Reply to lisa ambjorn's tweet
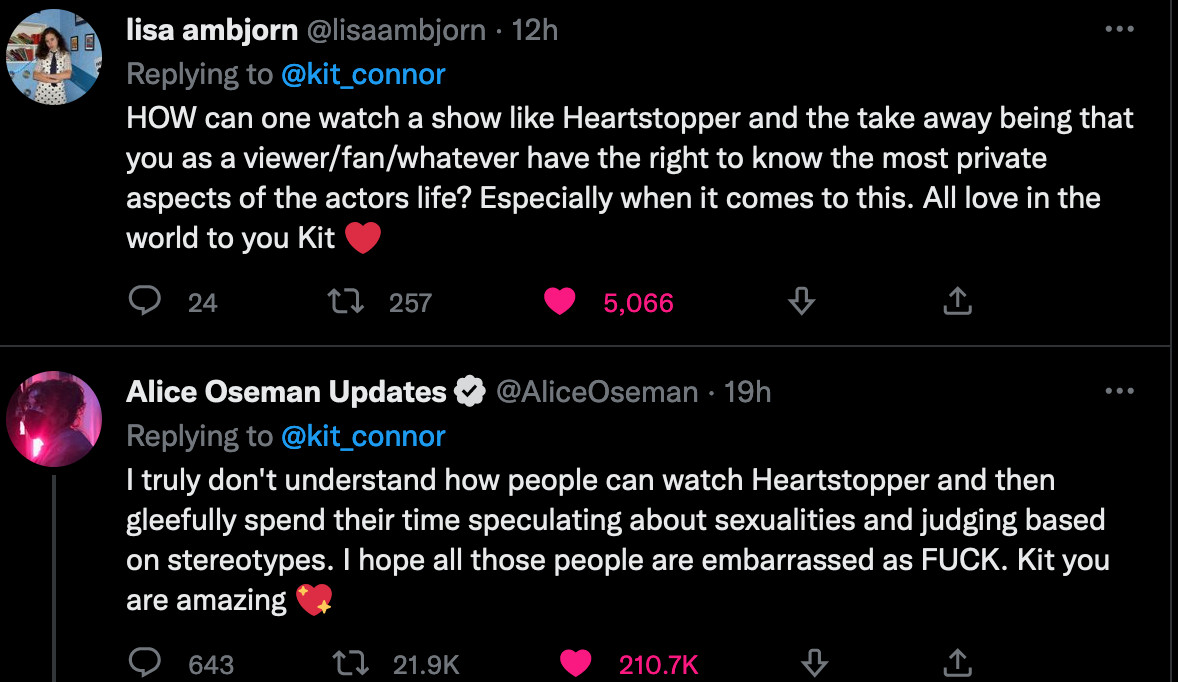Image resolution: width=1178 pixels, height=682 pixels. (145, 301)
